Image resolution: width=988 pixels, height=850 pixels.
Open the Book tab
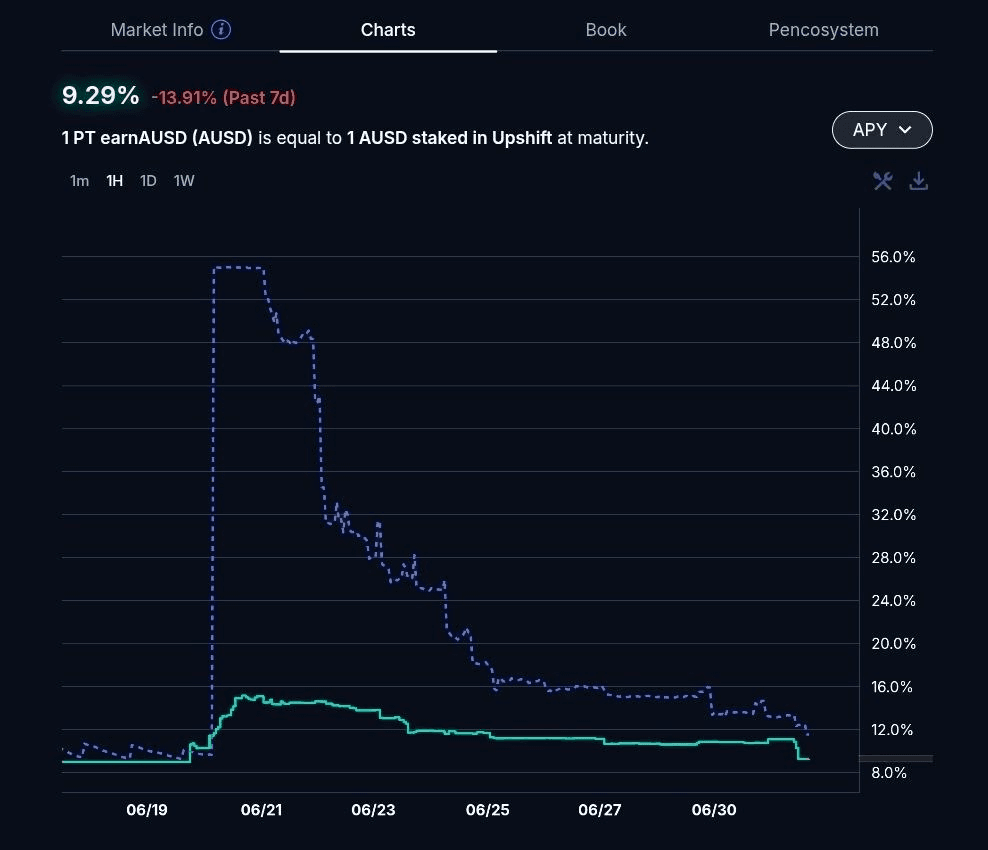click(606, 30)
